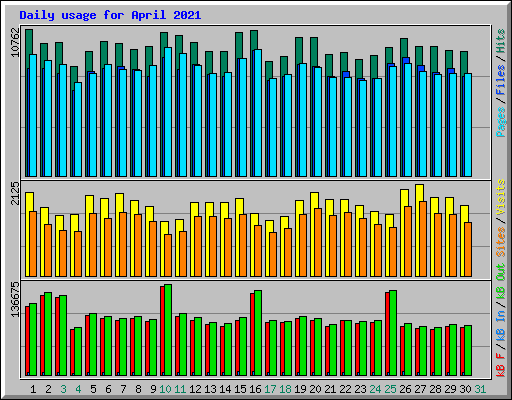
Task: Click day label 8 on the x-axis
Action: point(138,389)
